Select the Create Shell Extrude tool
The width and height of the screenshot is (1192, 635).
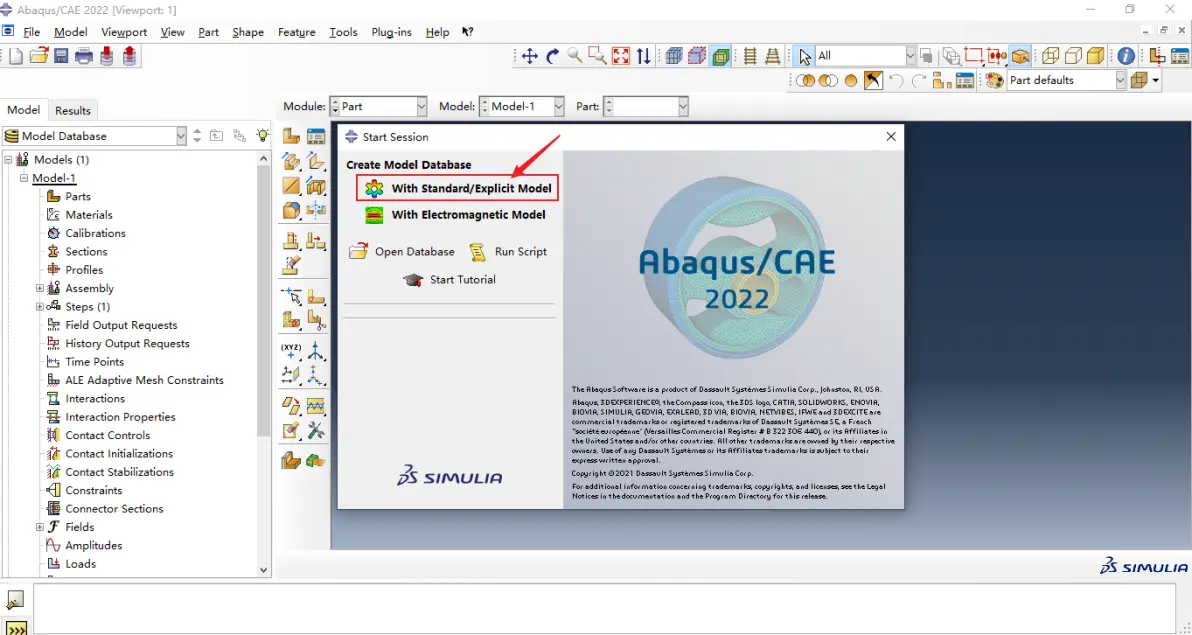pyautogui.click(x=315, y=161)
